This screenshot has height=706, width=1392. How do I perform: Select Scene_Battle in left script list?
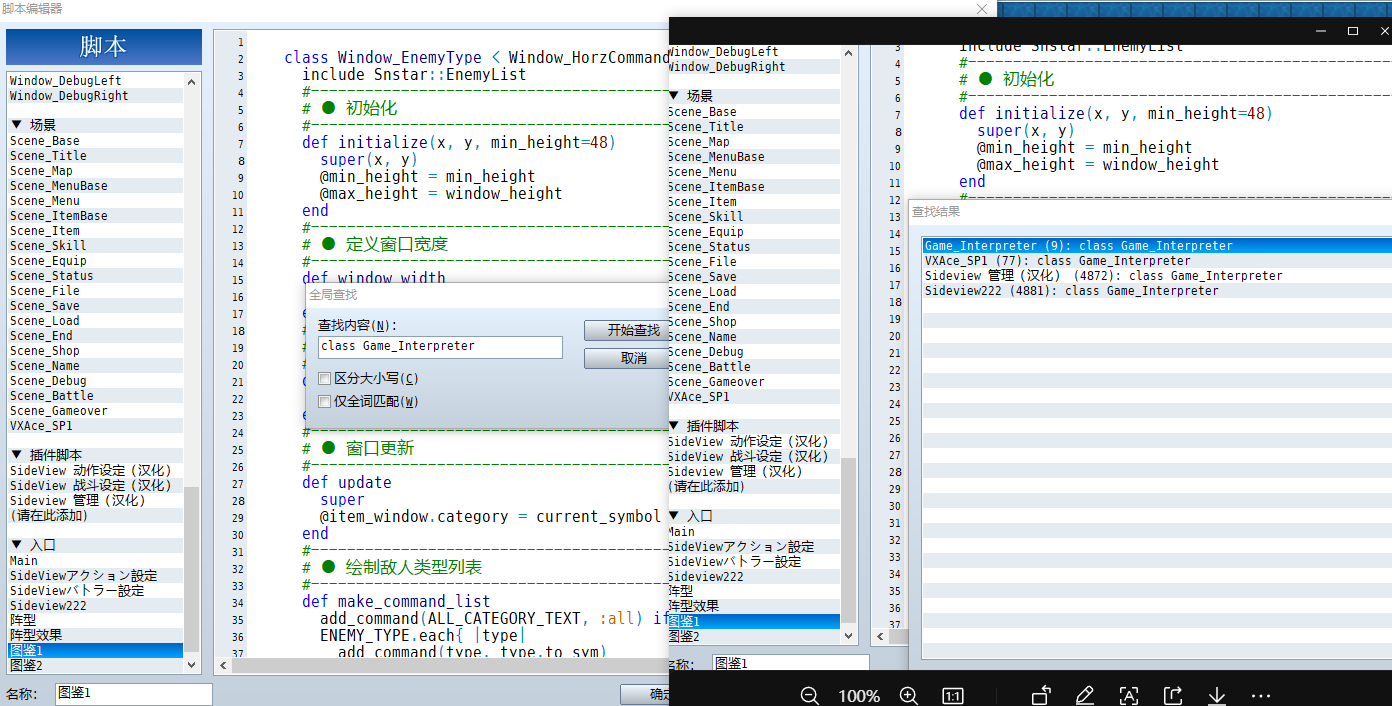click(x=95, y=396)
